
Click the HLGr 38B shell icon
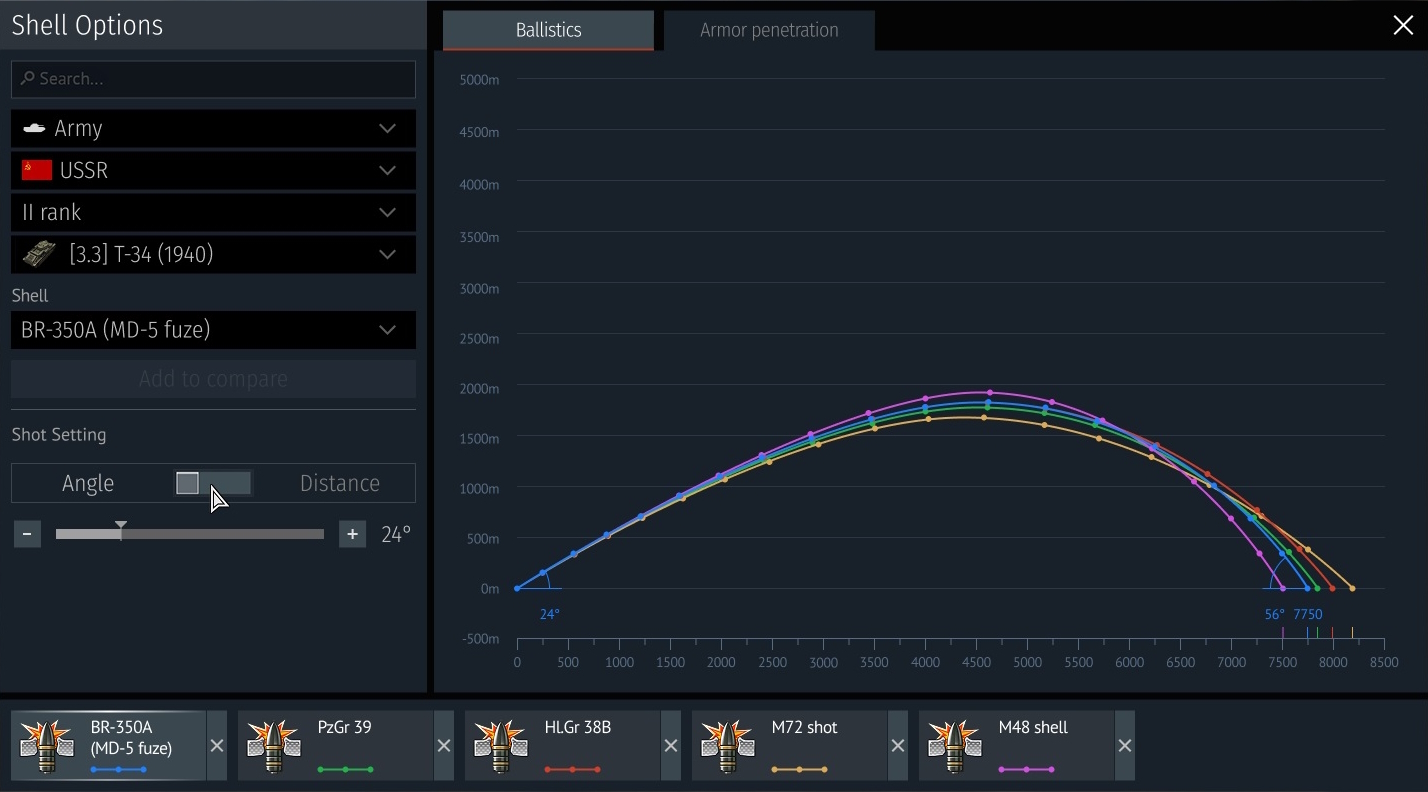tap(501, 746)
